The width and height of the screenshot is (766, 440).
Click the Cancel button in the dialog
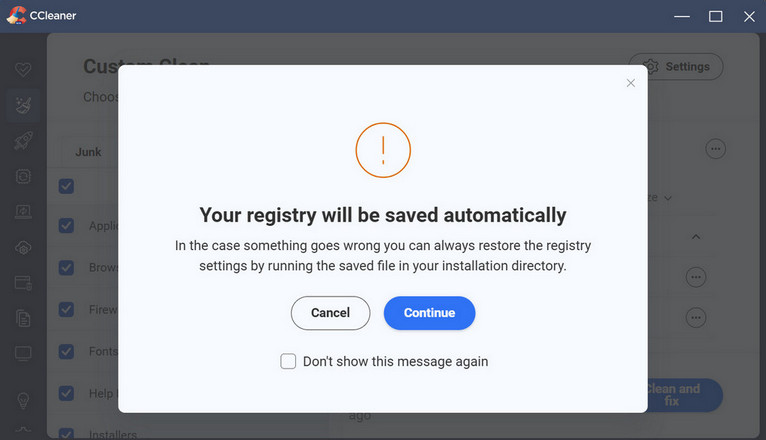click(x=330, y=313)
